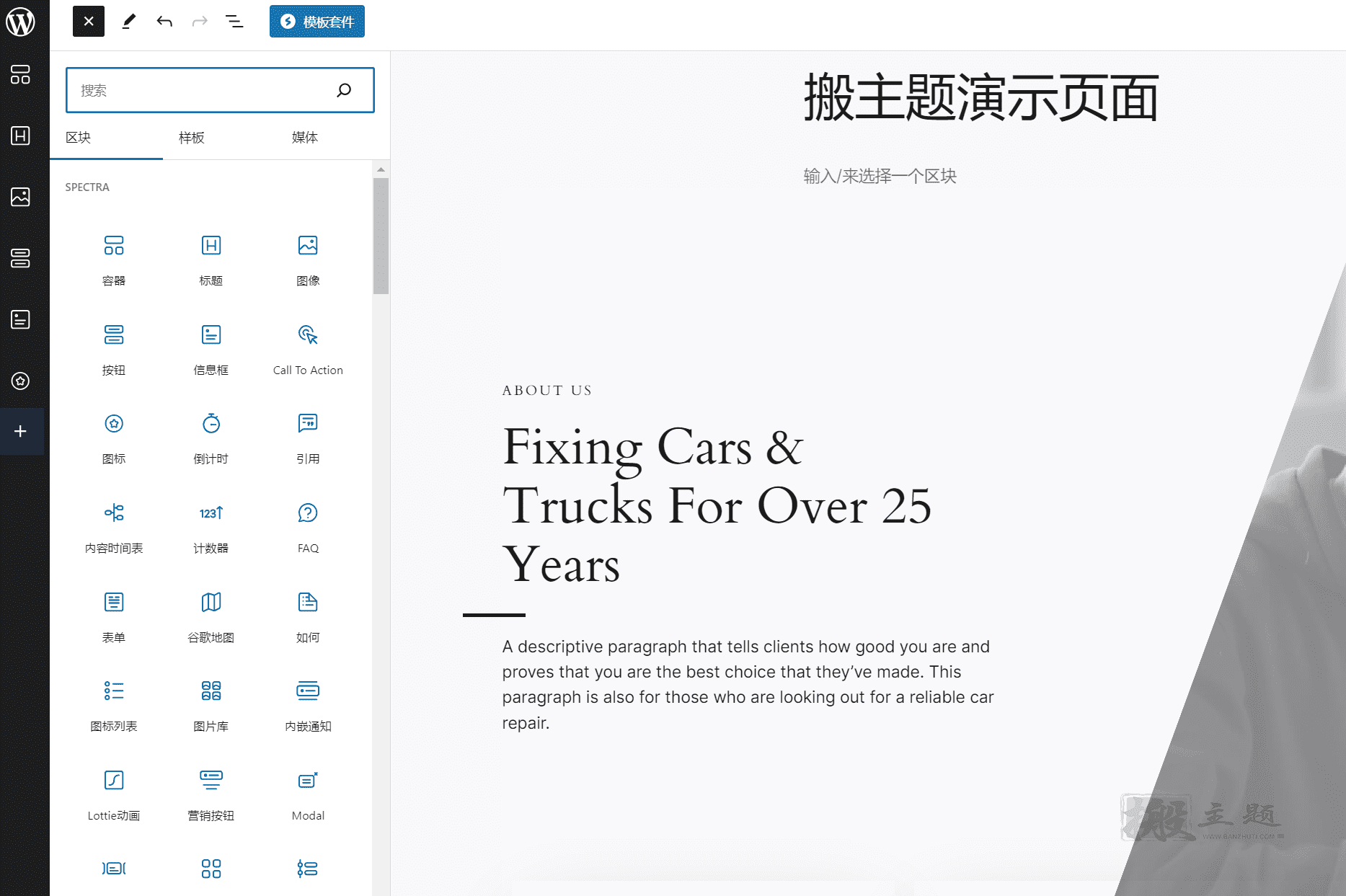Insert the 容器 container block
Viewport: 1346px width, 896px height.
pyautogui.click(x=114, y=260)
